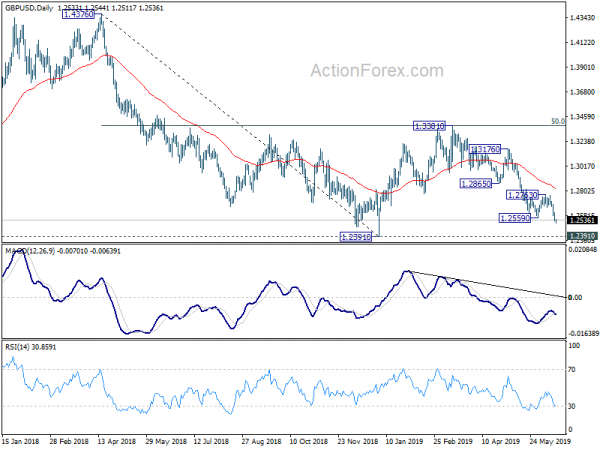Select the 1.28025 price axis value
The height and width of the screenshot is (450, 600).
582,191
